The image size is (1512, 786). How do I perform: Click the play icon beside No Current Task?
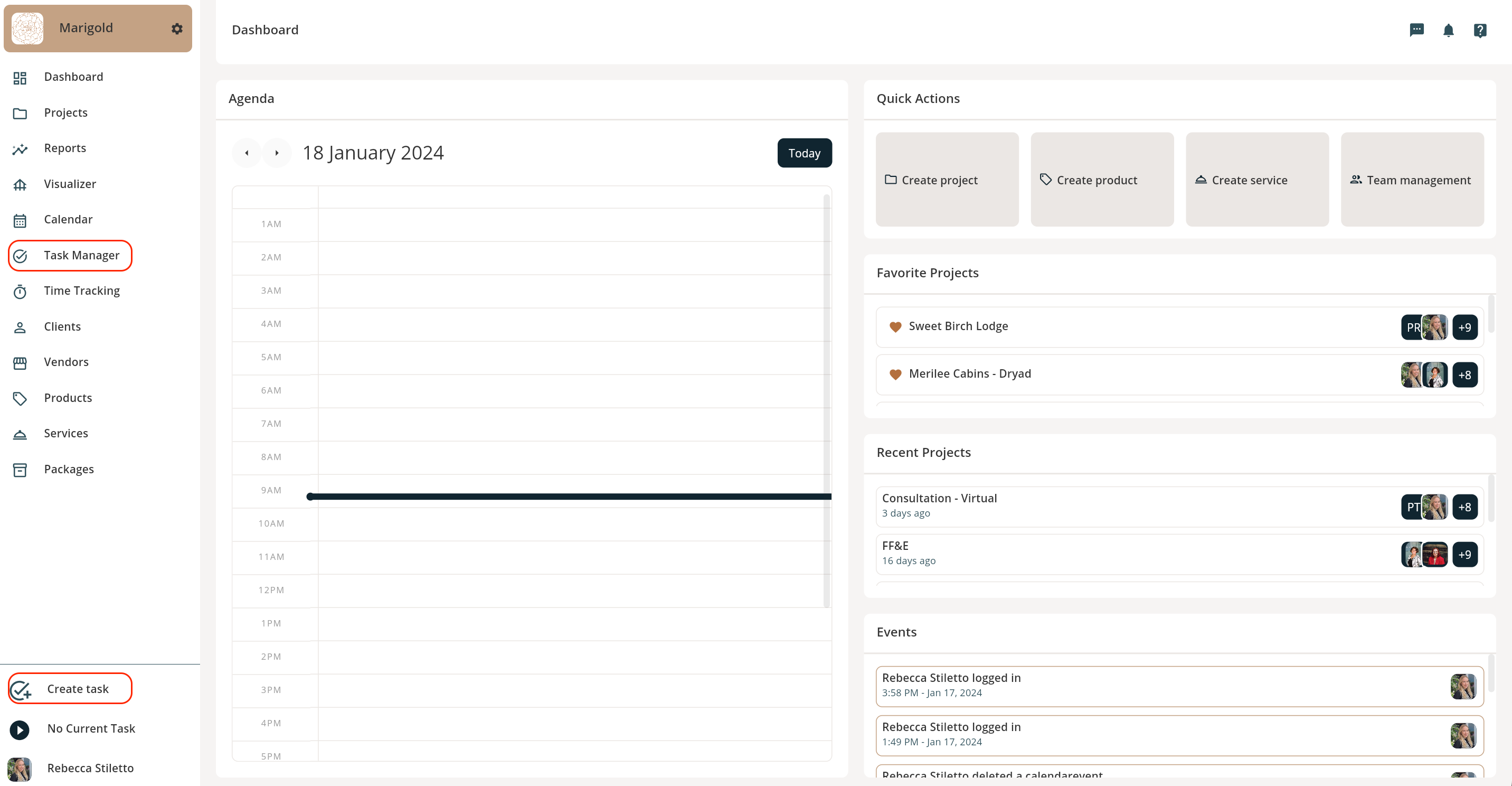coord(20,729)
